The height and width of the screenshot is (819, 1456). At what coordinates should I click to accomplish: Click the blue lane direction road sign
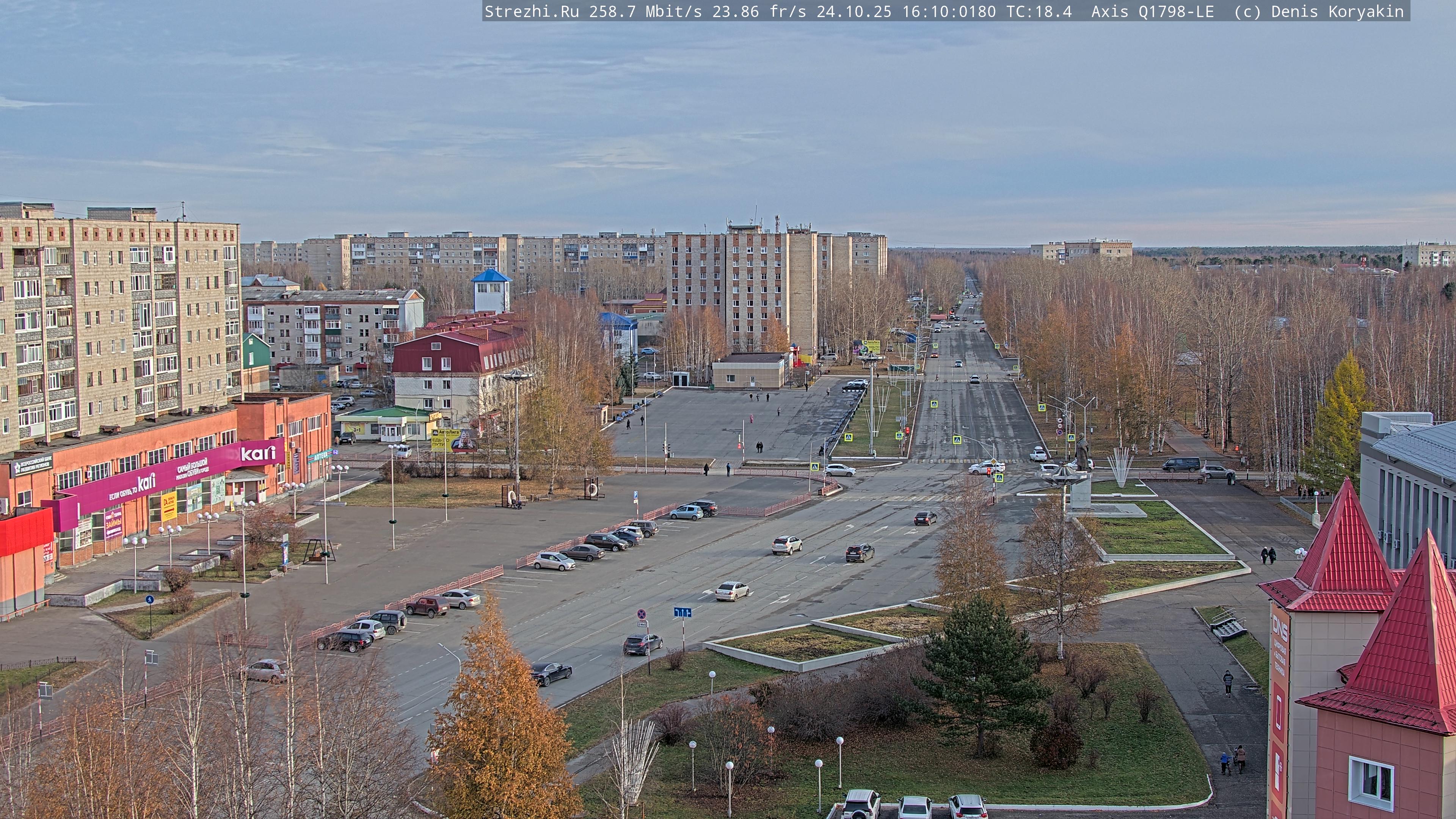click(682, 612)
